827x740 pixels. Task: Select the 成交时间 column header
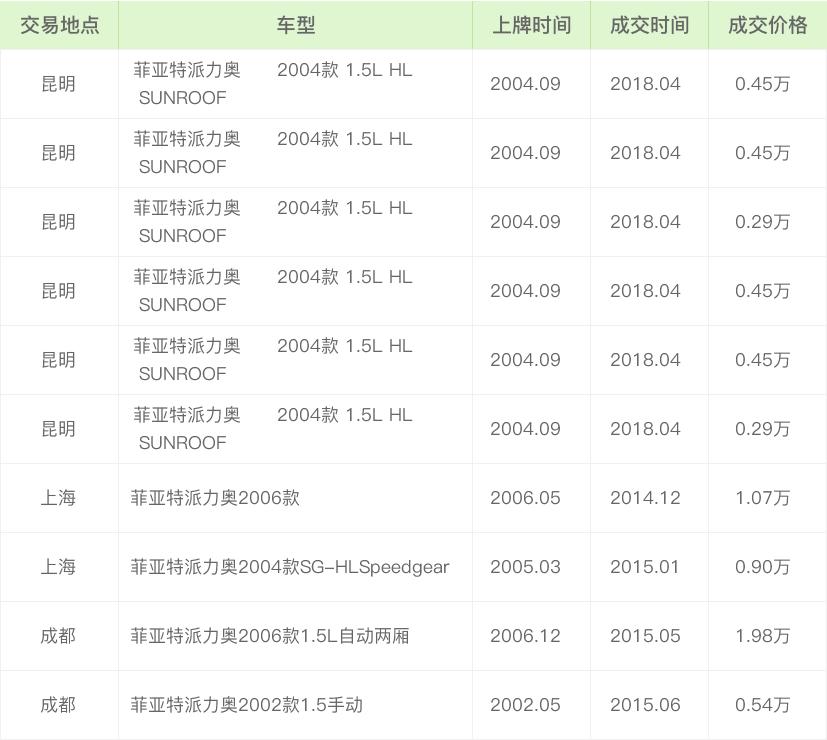tap(649, 25)
